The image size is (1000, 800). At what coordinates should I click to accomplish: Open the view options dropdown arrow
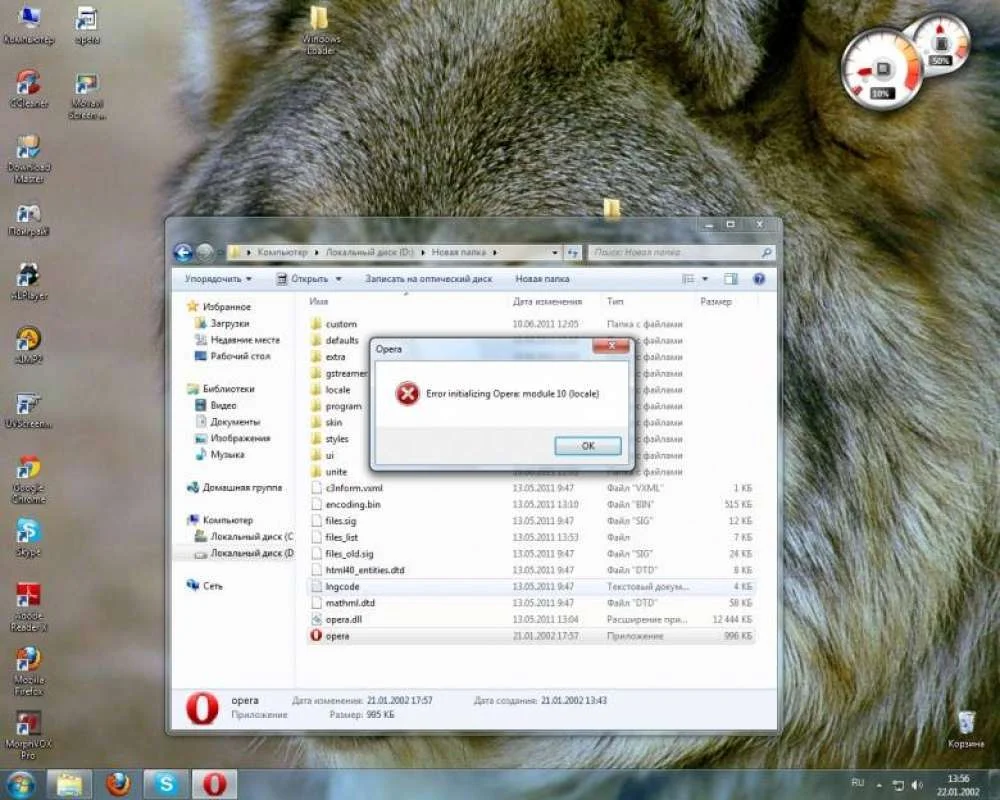coord(705,279)
